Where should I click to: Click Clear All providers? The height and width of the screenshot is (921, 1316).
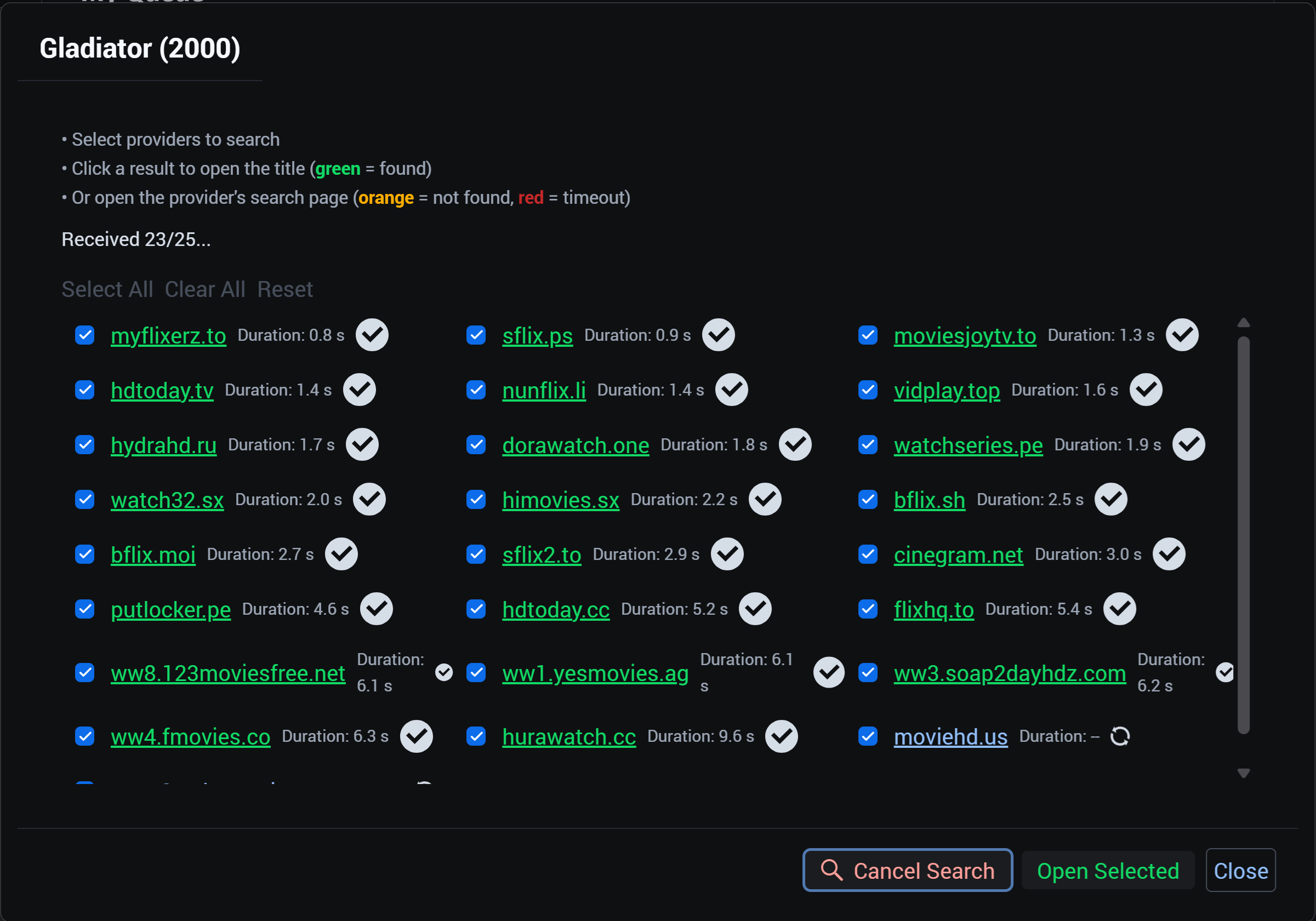(x=205, y=289)
